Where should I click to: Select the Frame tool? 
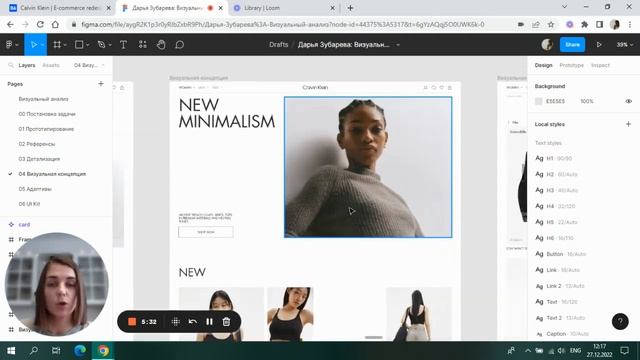[x=57, y=44]
